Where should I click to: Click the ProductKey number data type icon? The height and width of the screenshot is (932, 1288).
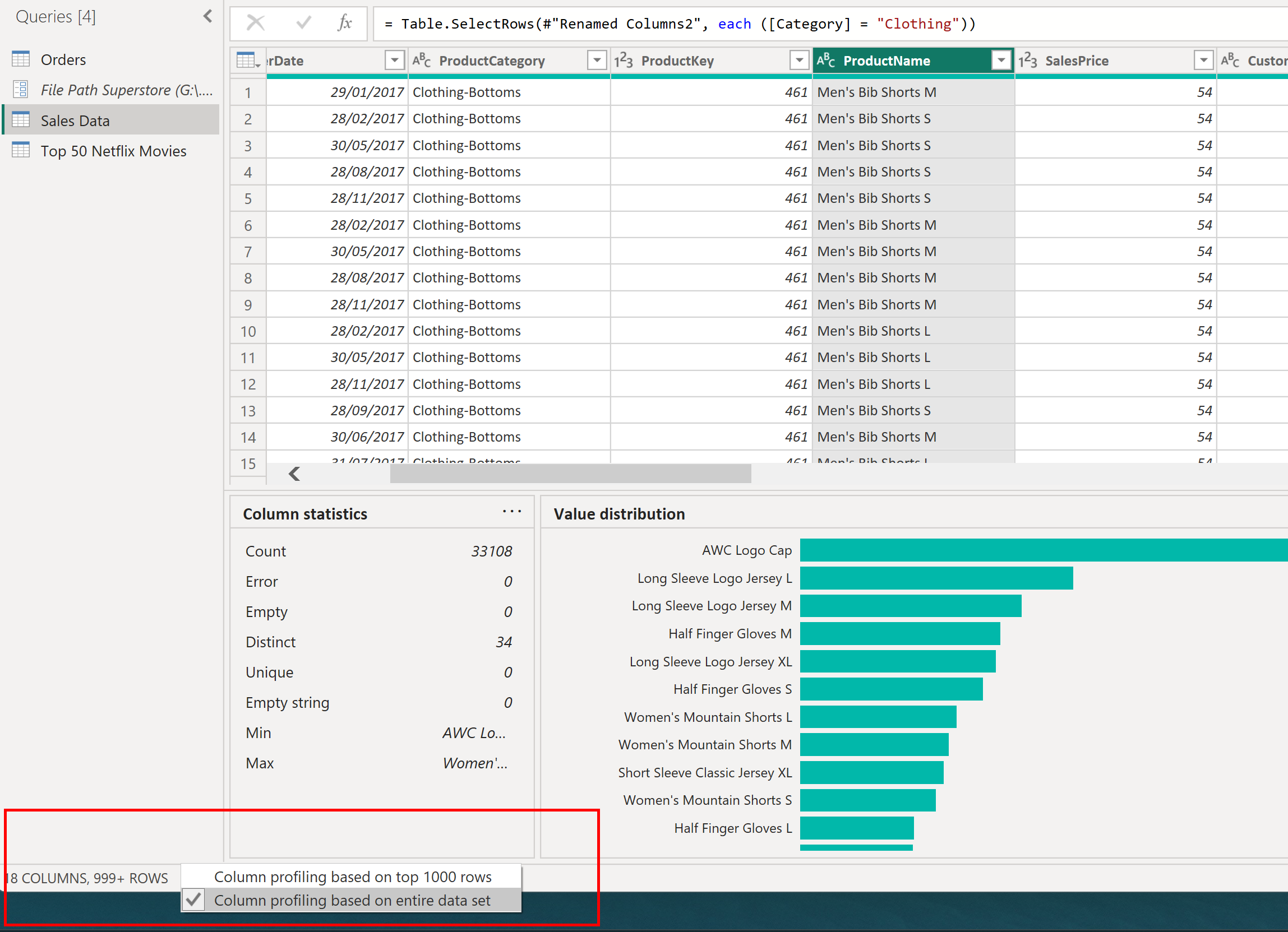[624, 60]
